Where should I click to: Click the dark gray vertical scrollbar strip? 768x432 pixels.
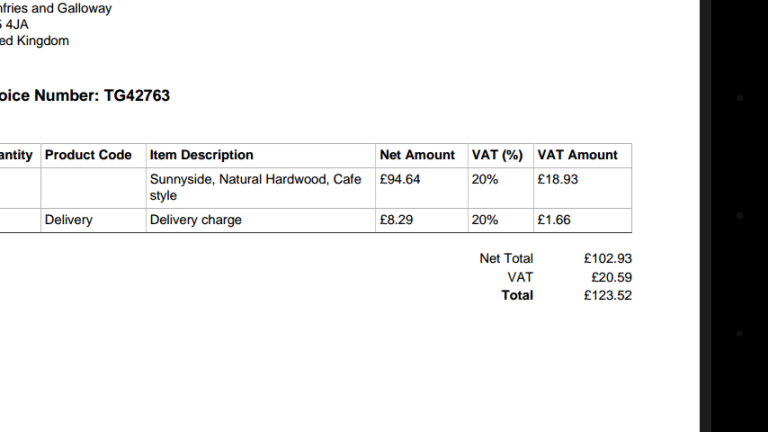705,216
